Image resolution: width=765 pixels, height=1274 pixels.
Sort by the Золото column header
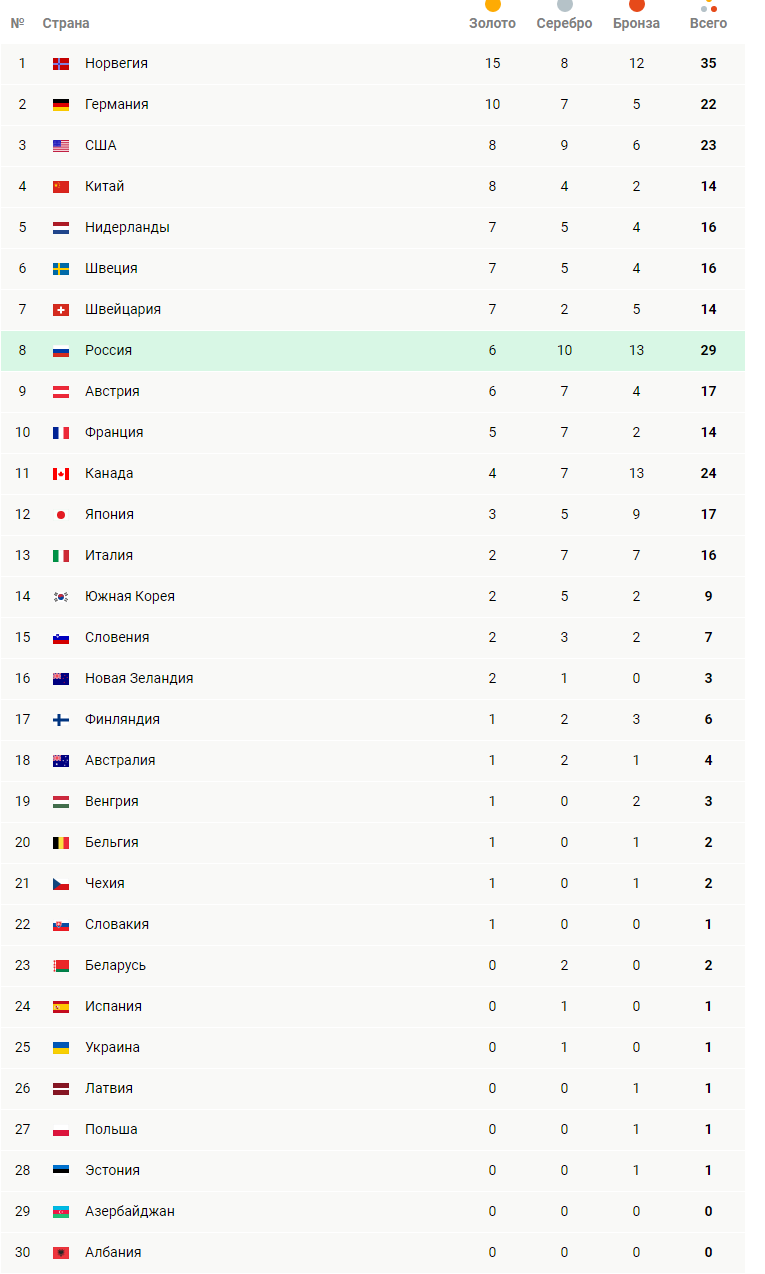click(492, 23)
